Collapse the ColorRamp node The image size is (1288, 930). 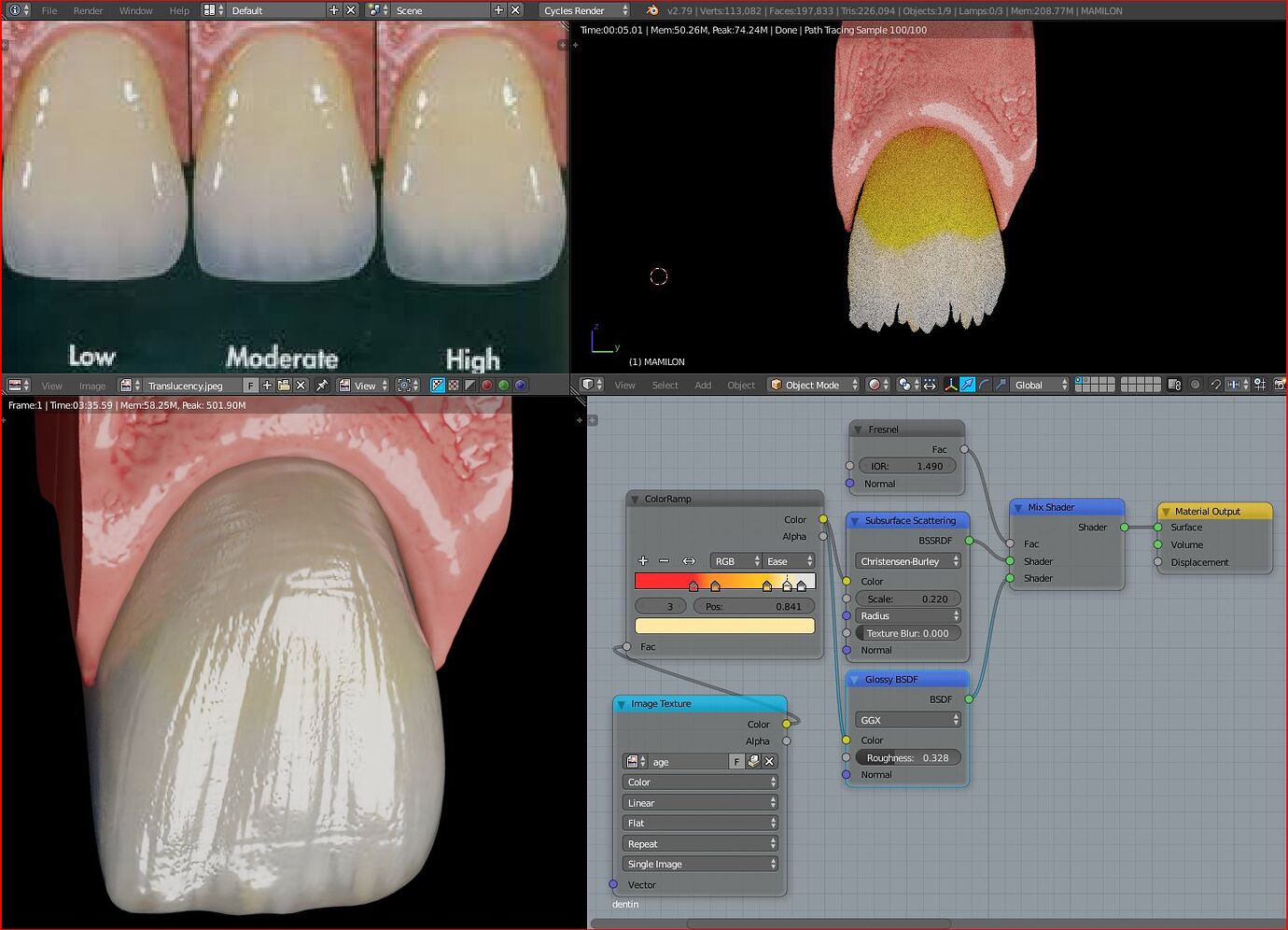coord(636,499)
